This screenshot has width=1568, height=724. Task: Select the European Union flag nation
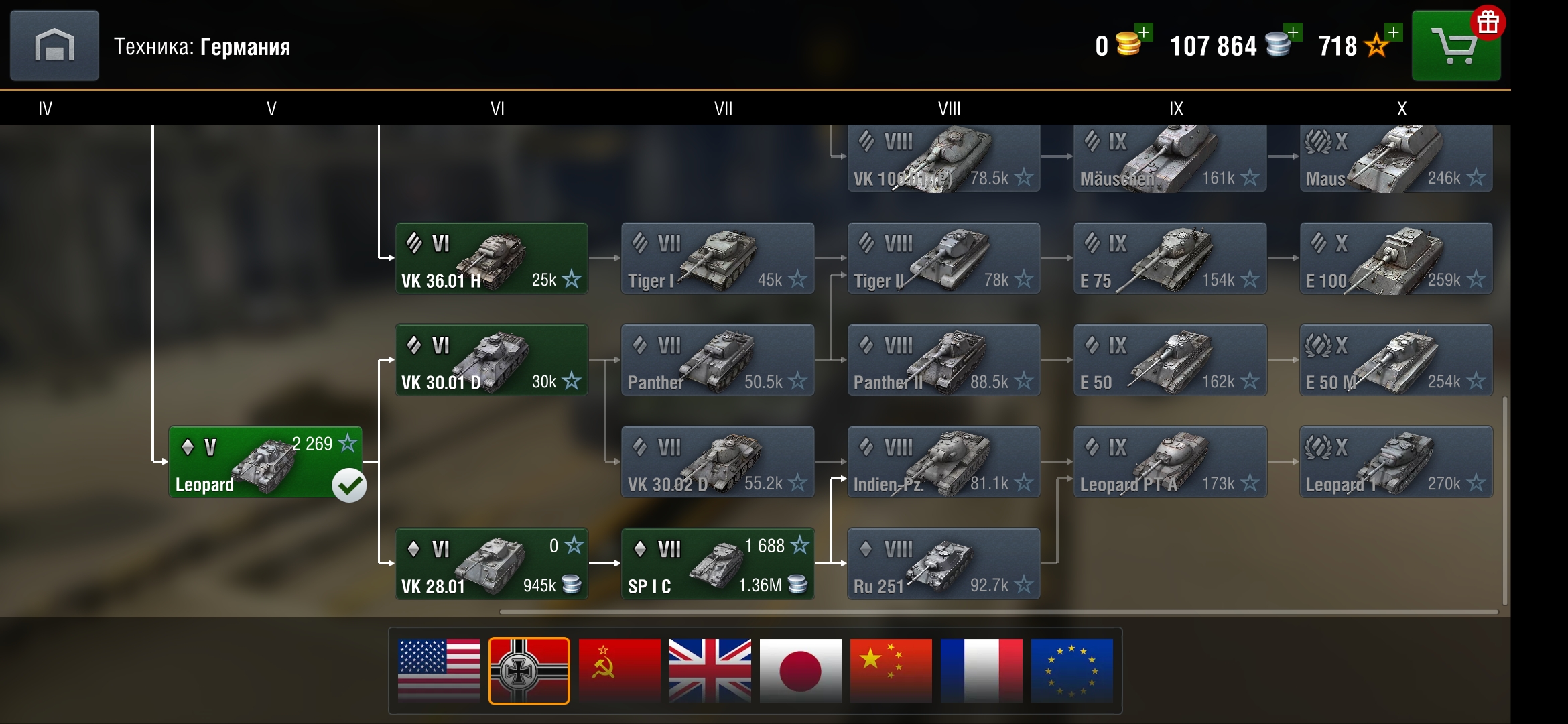(1072, 670)
